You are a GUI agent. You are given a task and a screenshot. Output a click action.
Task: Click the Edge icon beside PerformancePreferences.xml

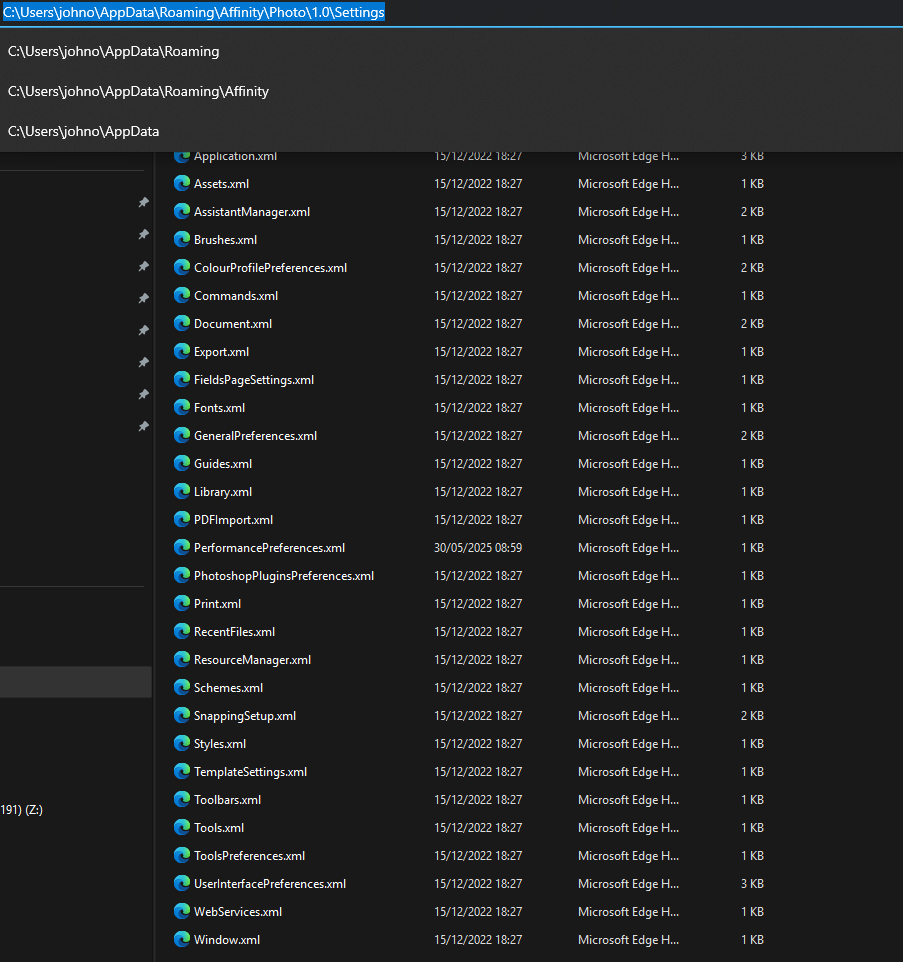click(x=182, y=547)
